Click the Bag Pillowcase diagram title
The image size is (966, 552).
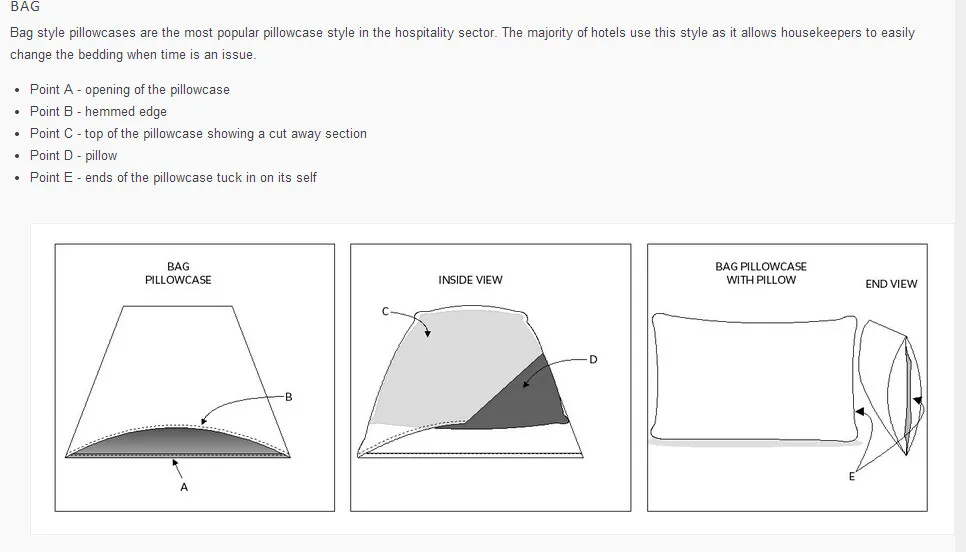click(178, 273)
